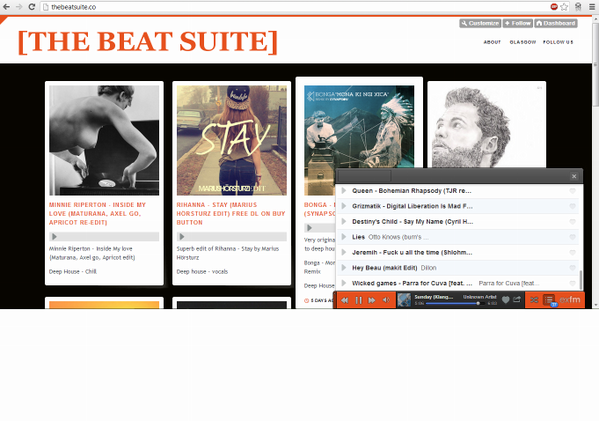Screen dimensions: 599x421
Task: Click the Customize button
Action: click(480, 23)
